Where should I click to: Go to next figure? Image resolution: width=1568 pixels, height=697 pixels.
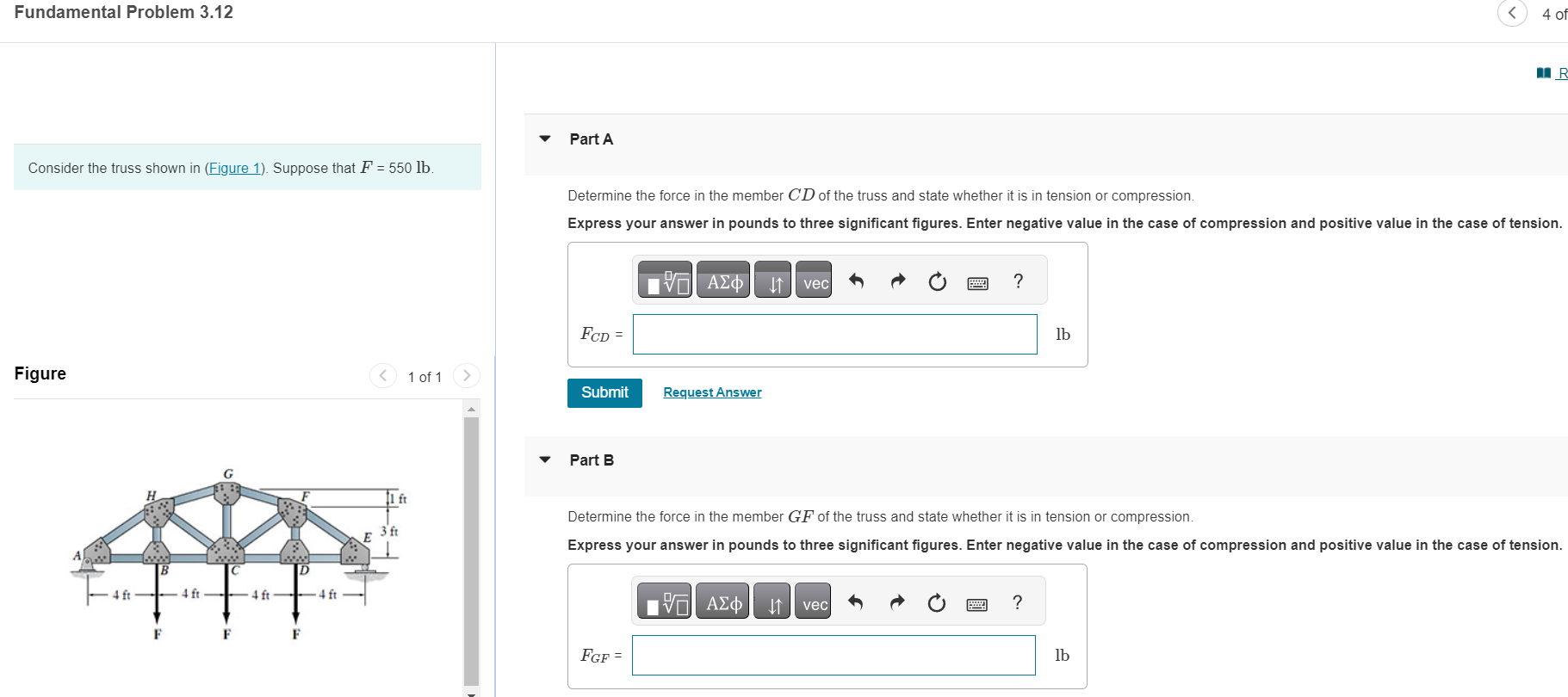467,375
